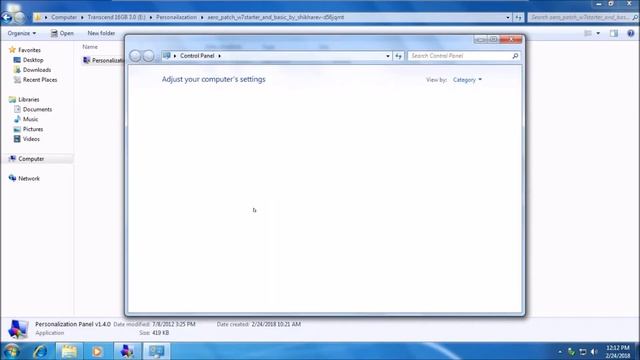Open Documents library in the navigation pane

click(37, 109)
